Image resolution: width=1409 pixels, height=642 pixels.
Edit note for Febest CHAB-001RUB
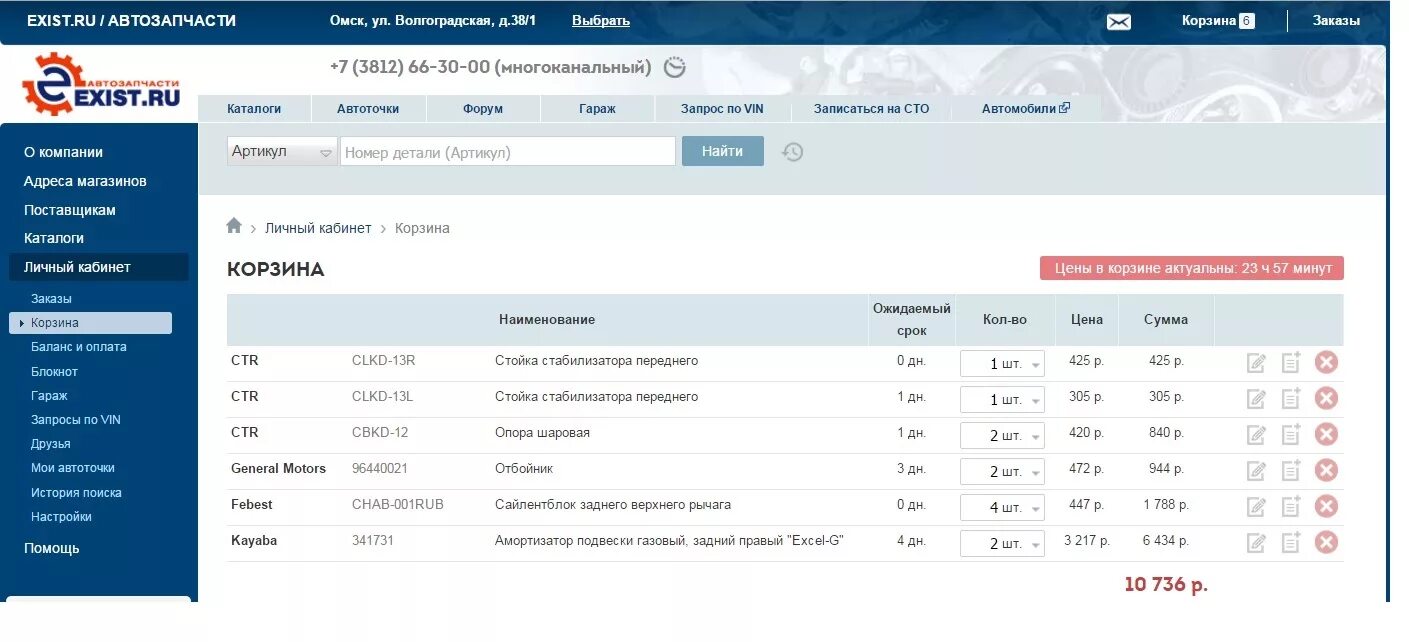(1256, 507)
